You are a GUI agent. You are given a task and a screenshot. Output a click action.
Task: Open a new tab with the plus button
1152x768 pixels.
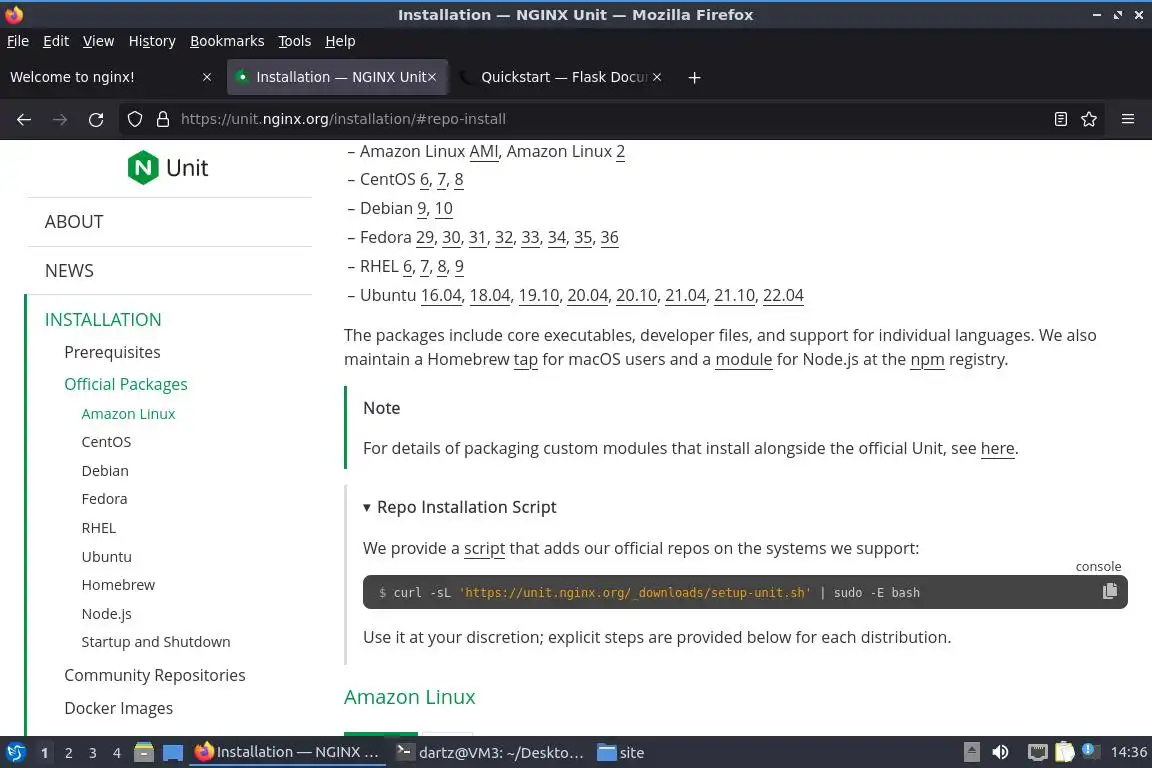(694, 77)
